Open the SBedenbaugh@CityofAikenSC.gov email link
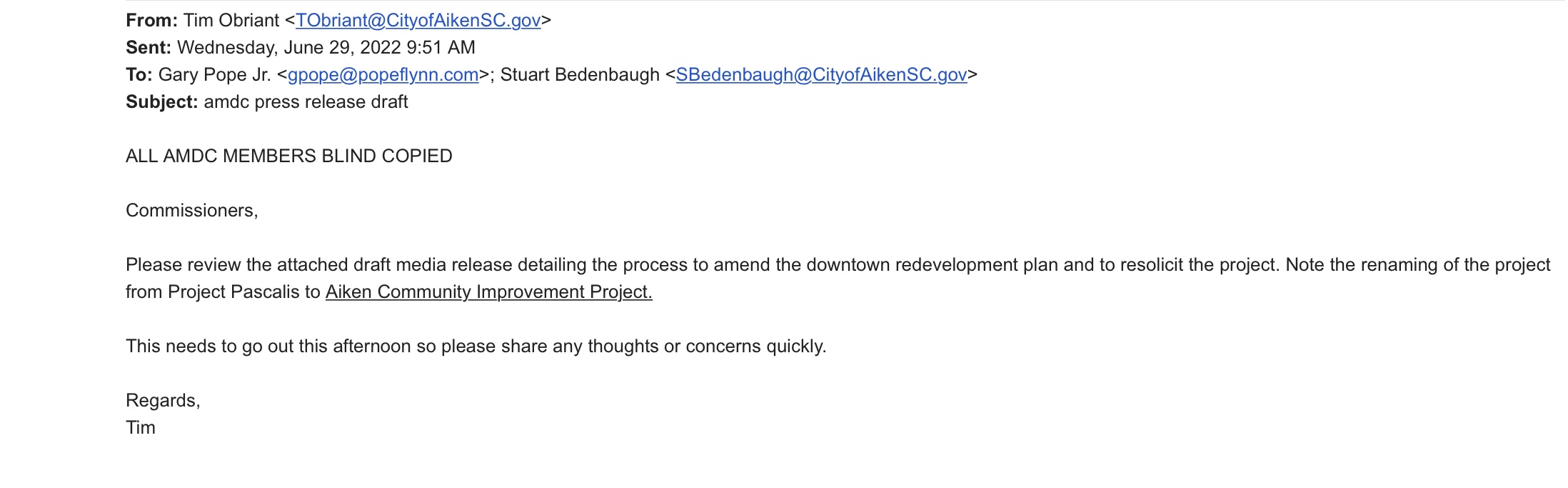Screen dimensions: 1568x488 pos(821,75)
